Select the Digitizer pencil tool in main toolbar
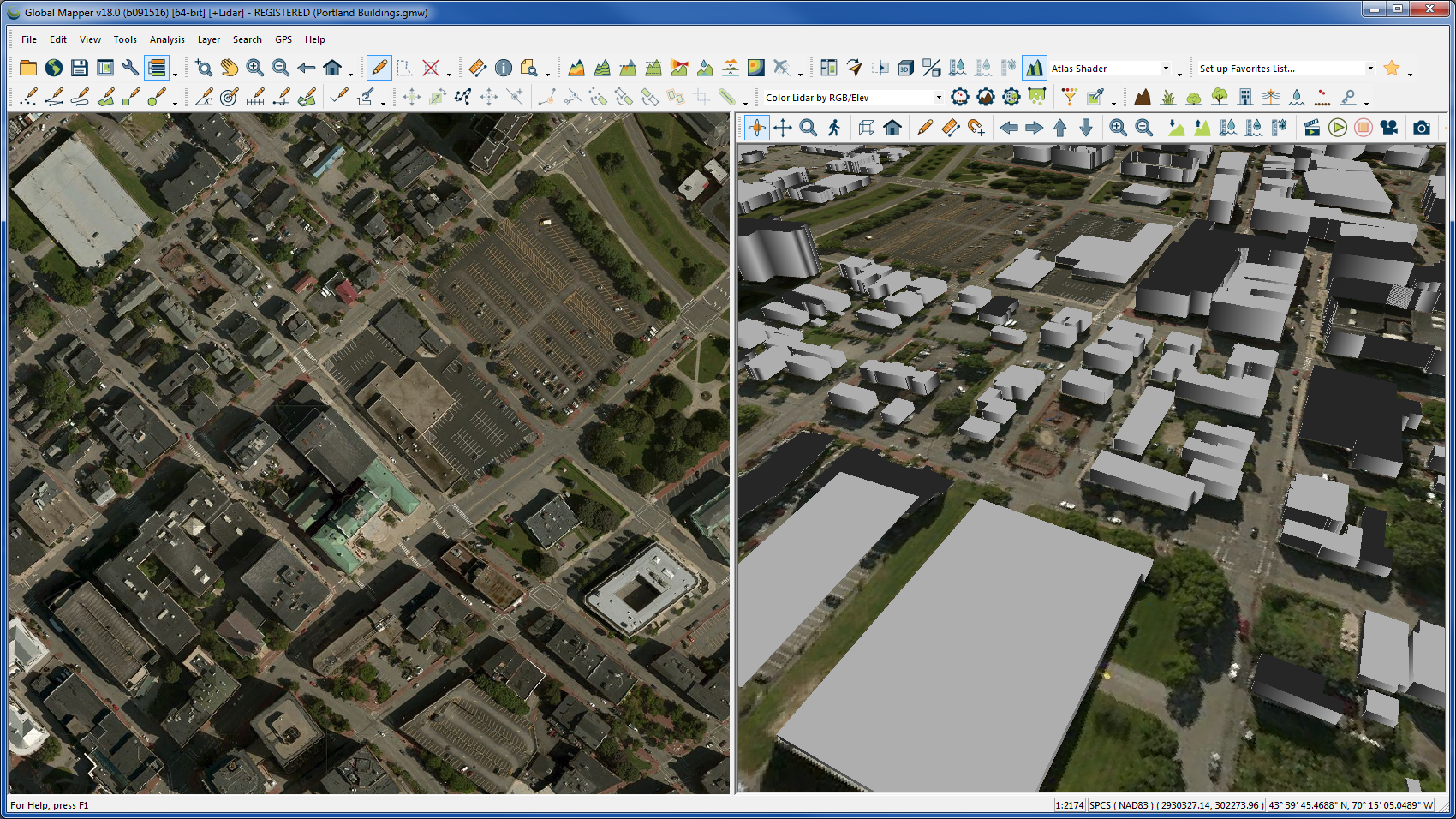Screen dimensions: 1456x819 tap(379, 68)
